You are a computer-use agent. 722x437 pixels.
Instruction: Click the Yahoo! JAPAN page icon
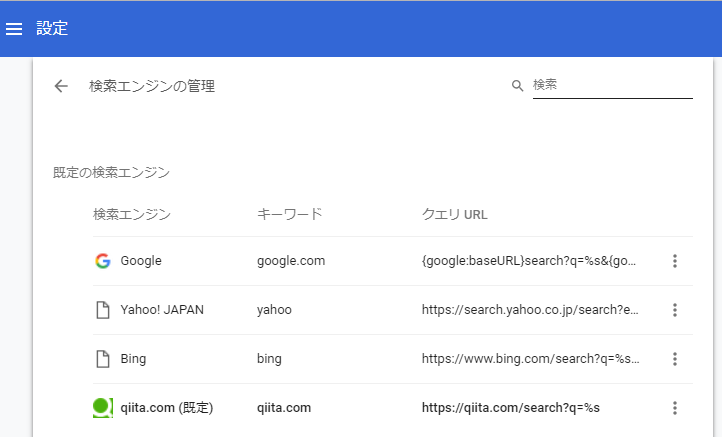coord(103,310)
